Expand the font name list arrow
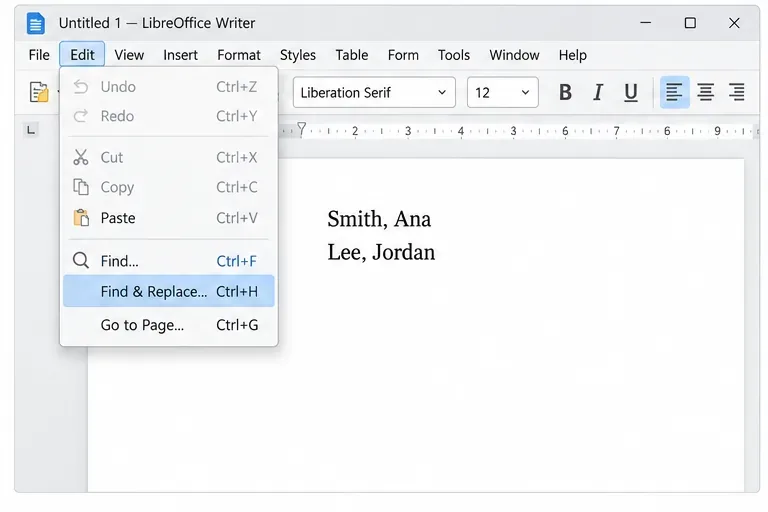 [x=442, y=92]
